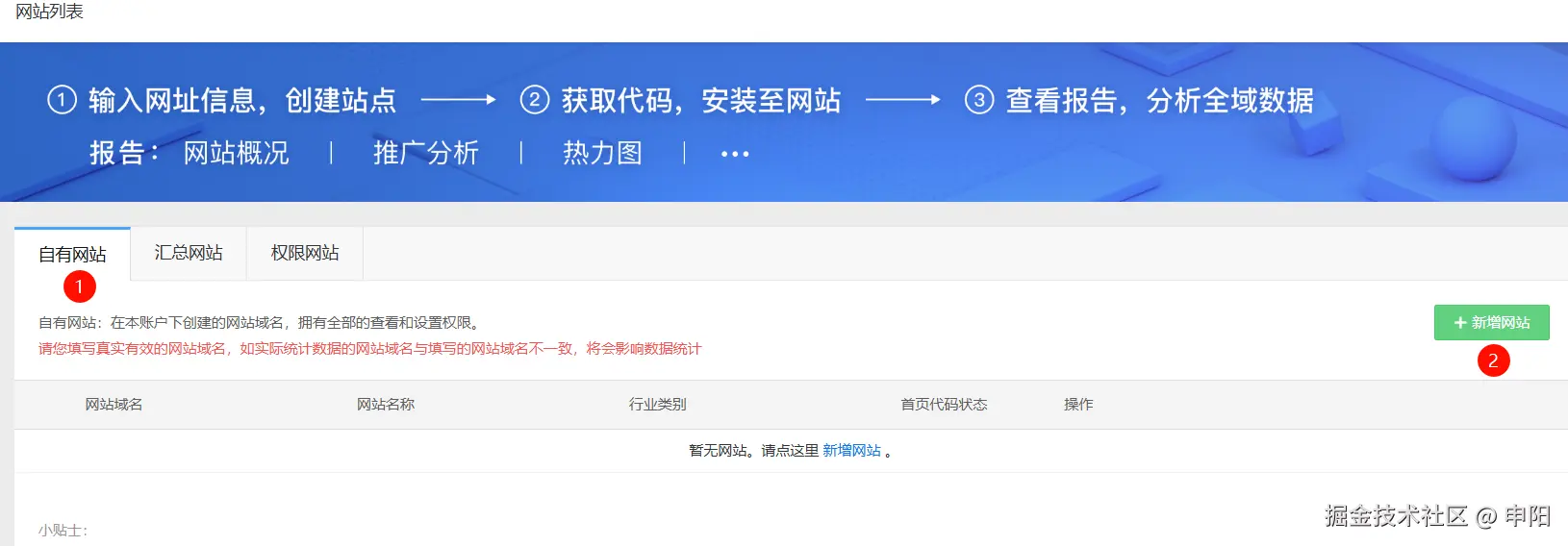
Task: Switch to the 自有网站 tab
Action: pyautogui.click(x=72, y=254)
